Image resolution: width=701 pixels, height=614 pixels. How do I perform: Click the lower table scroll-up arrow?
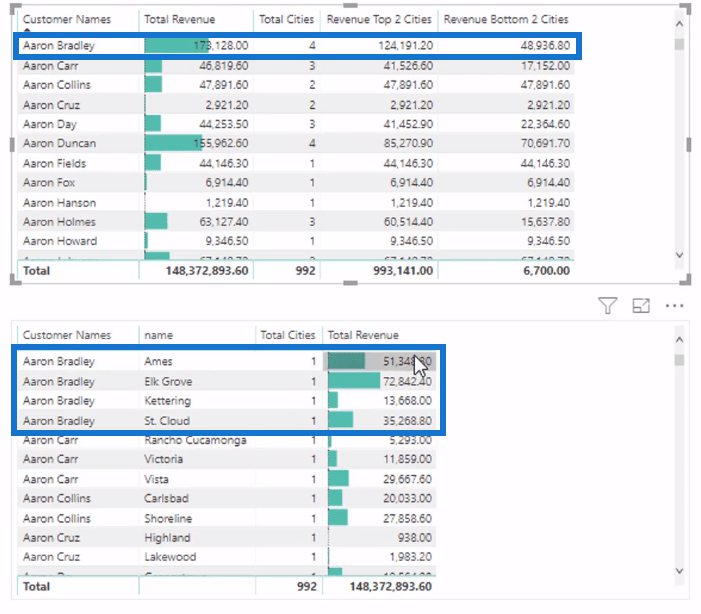pos(679,339)
